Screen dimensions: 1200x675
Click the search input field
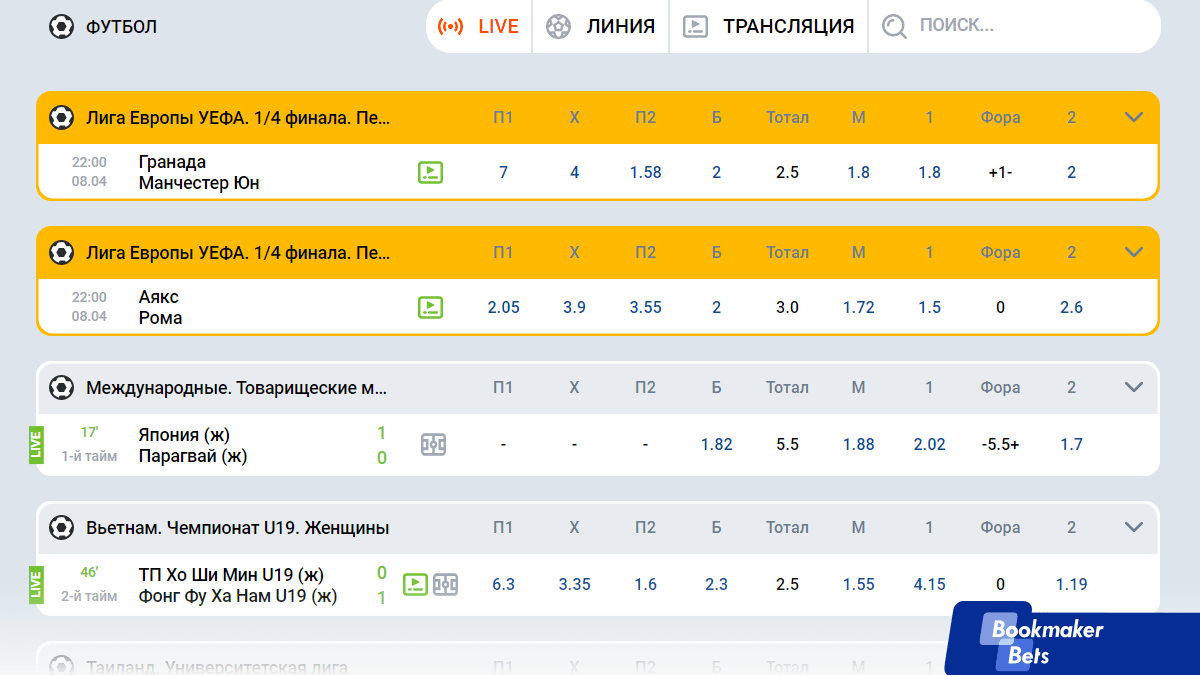click(1020, 27)
